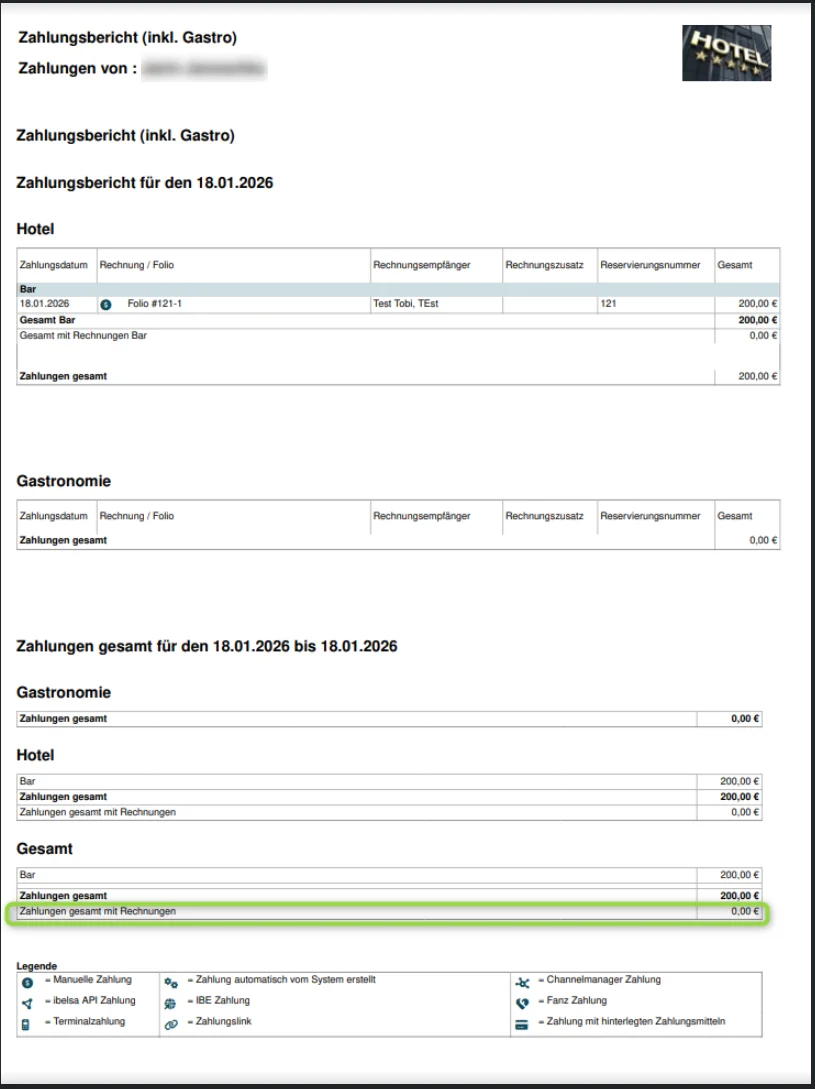
Task: Click the hotel logo image
Action: 726,53
